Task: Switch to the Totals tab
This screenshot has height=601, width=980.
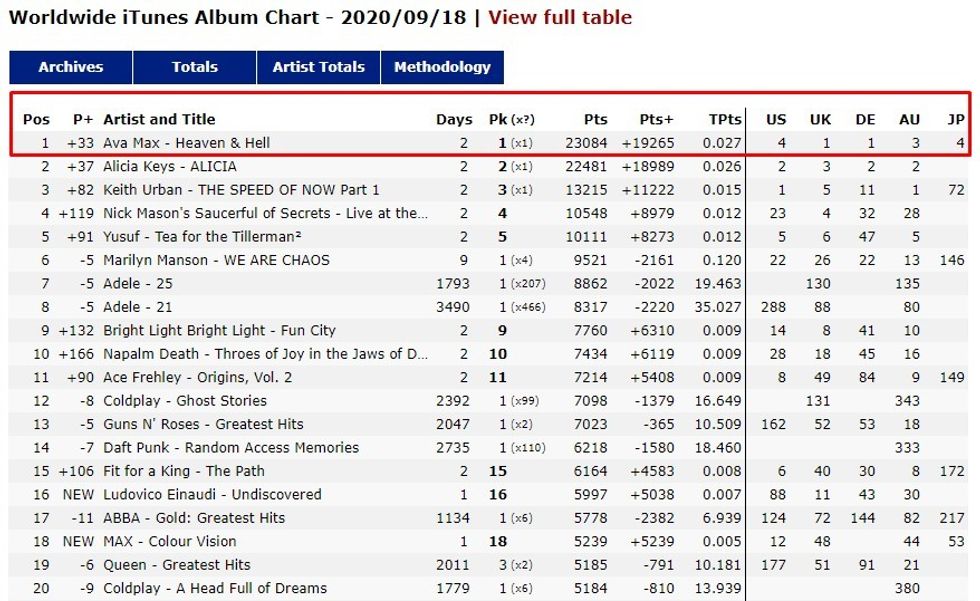Action: pos(194,67)
